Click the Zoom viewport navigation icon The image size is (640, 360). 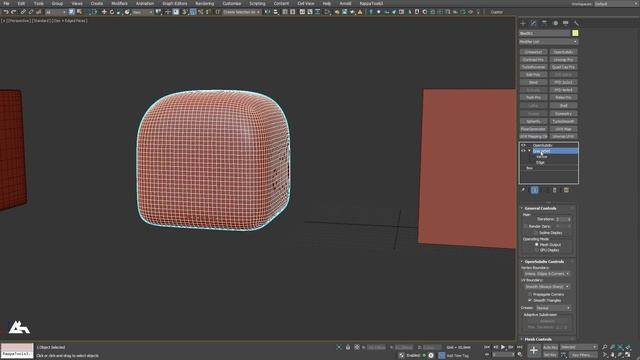pyautogui.click(x=604, y=347)
